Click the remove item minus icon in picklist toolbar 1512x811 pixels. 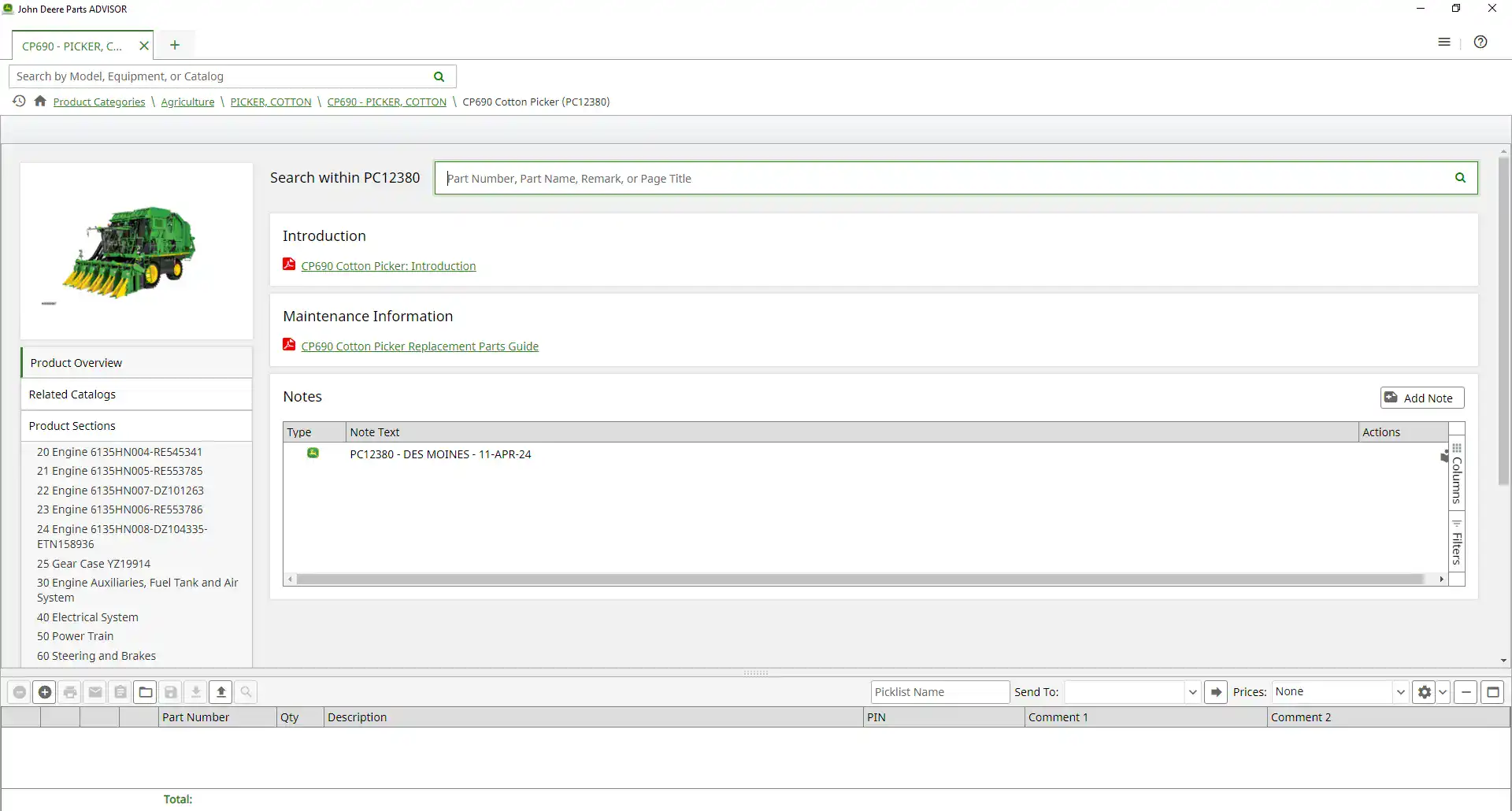click(x=20, y=692)
